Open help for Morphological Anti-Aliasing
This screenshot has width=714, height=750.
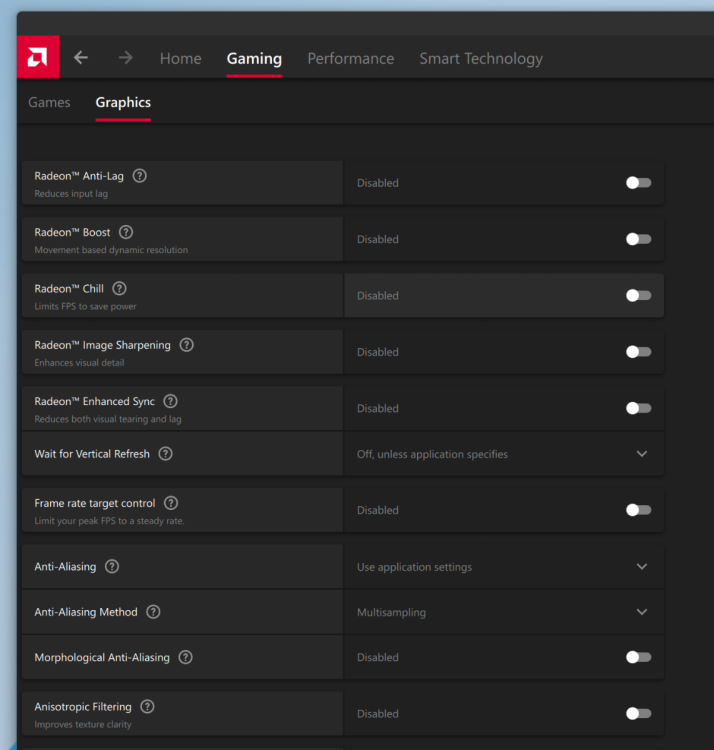[x=186, y=657]
